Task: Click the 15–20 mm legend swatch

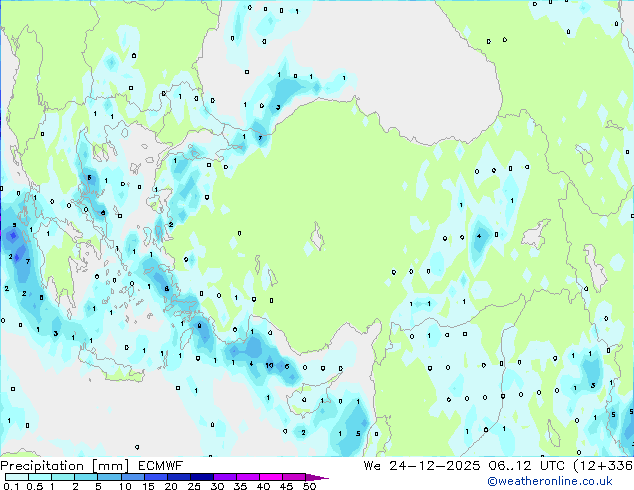Action: click(156, 477)
